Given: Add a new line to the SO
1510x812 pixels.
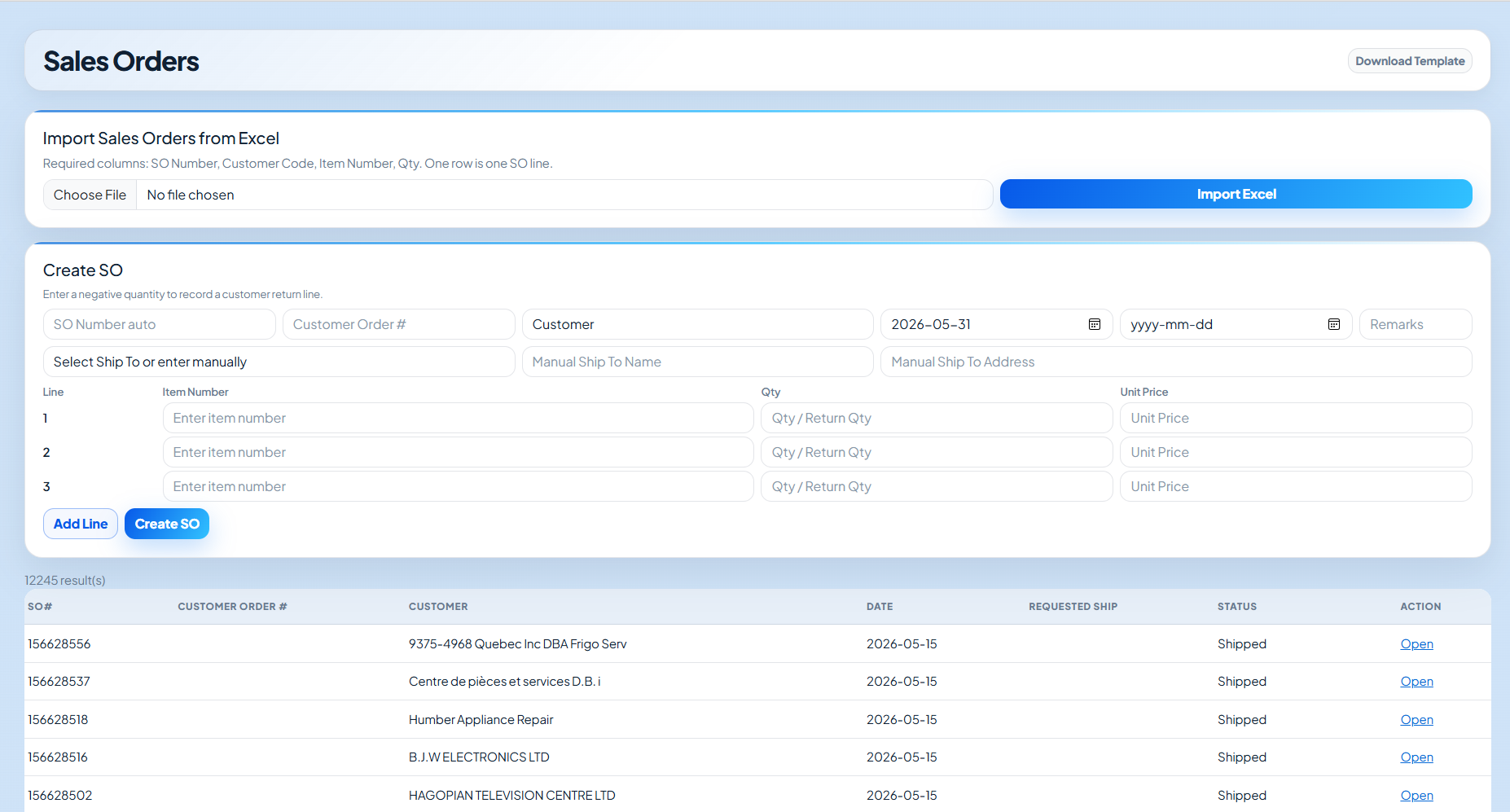Looking at the screenshot, I should pos(81,524).
